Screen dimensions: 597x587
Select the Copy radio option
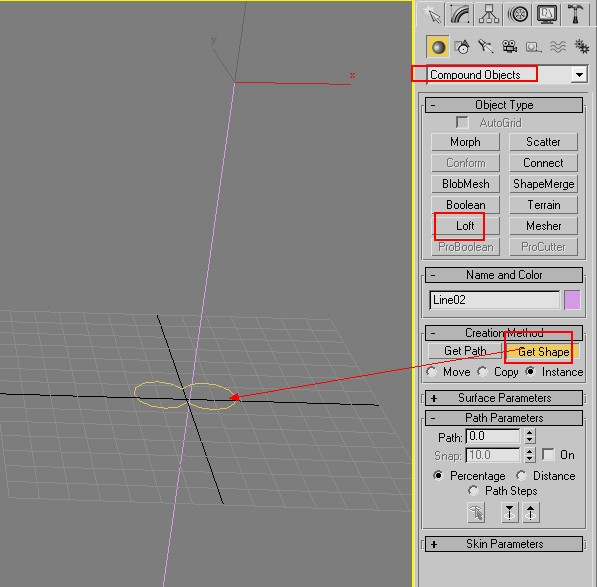[x=483, y=372]
